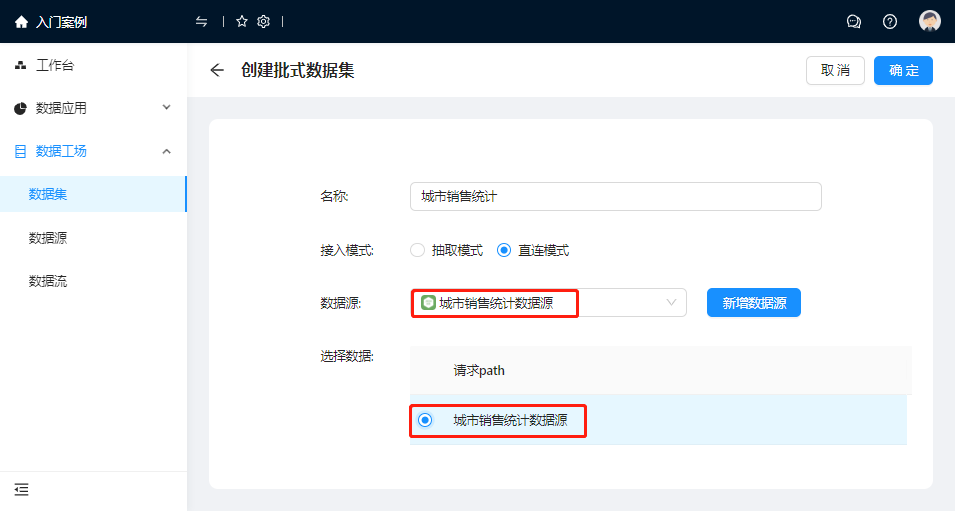
Task: Select 直连模式 radio button
Action: click(x=504, y=251)
